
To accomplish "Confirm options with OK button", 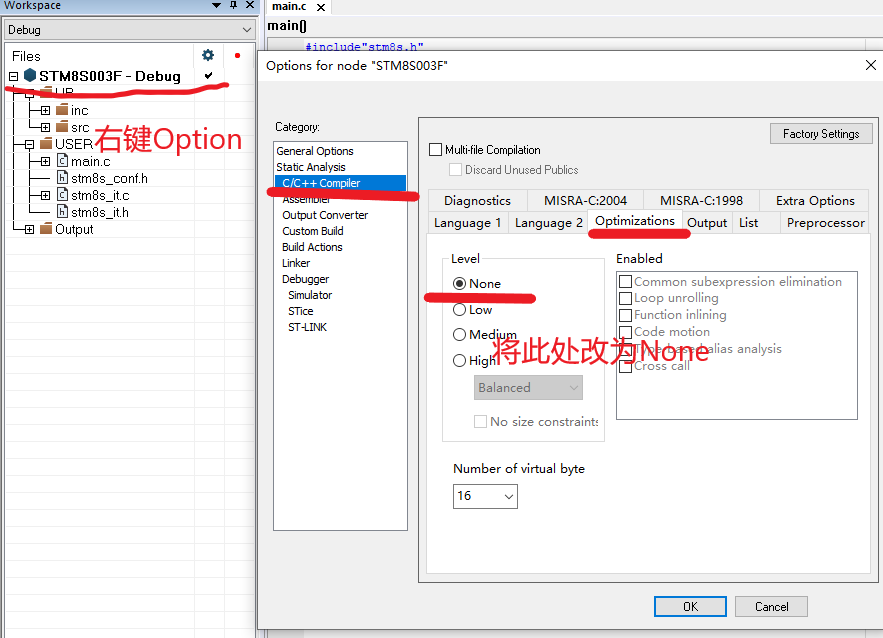I will (x=690, y=606).
